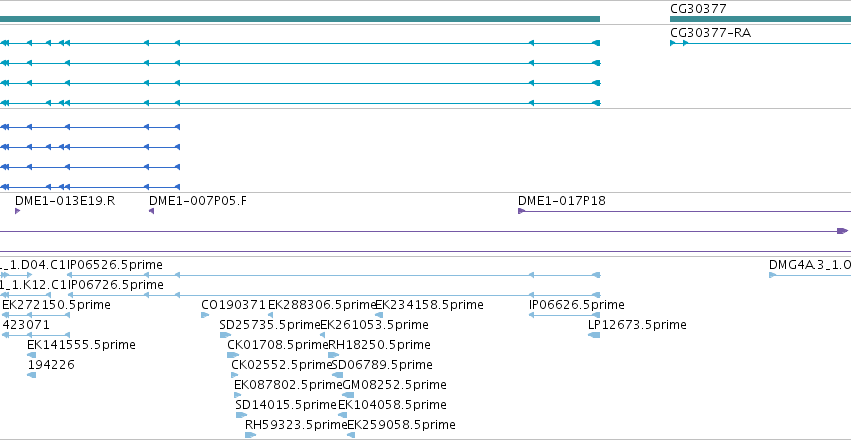This screenshot has height=440, width=851.
Task: Select the DME1-017P18 feature label
Action: (562, 201)
